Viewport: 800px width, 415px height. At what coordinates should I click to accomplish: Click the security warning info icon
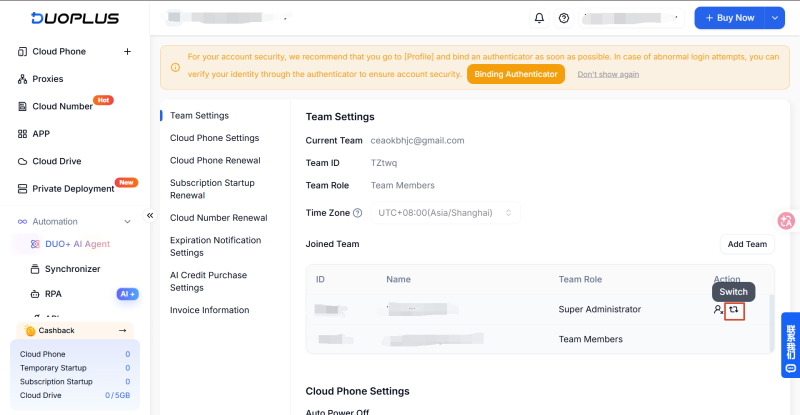(175, 67)
